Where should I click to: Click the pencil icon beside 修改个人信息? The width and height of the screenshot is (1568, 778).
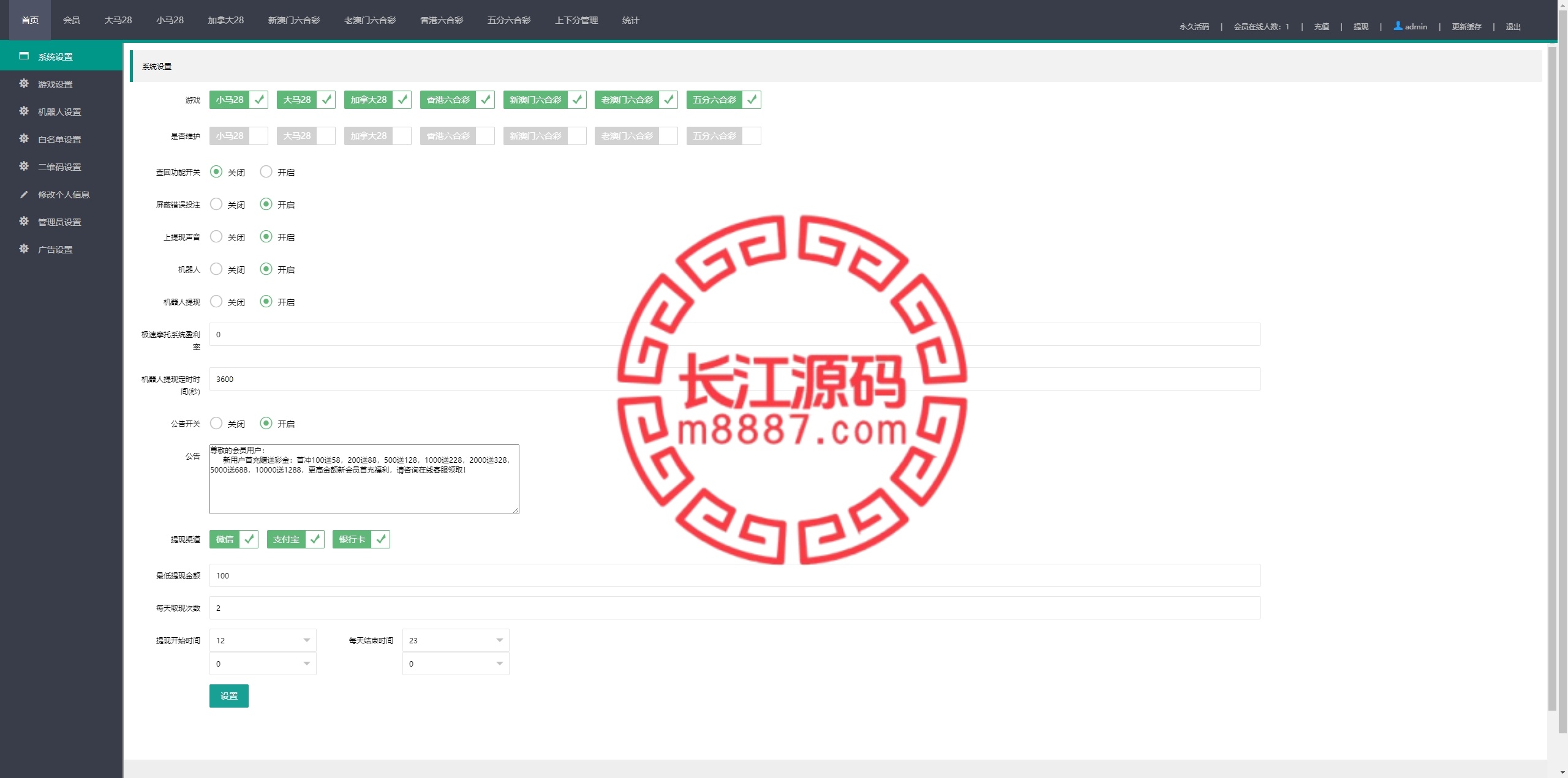click(x=24, y=194)
